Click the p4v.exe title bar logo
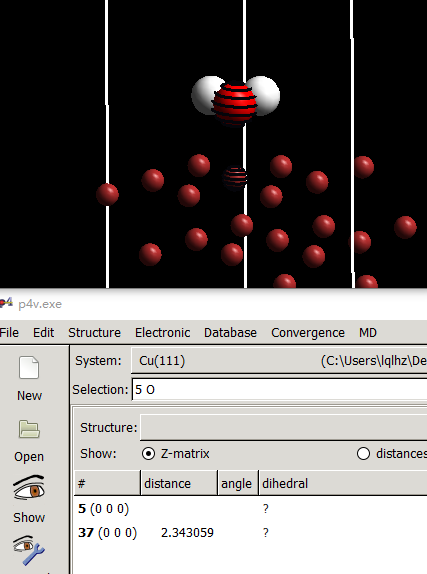The height and width of the screenshot is (574, 427). click(x=6, y=303)
